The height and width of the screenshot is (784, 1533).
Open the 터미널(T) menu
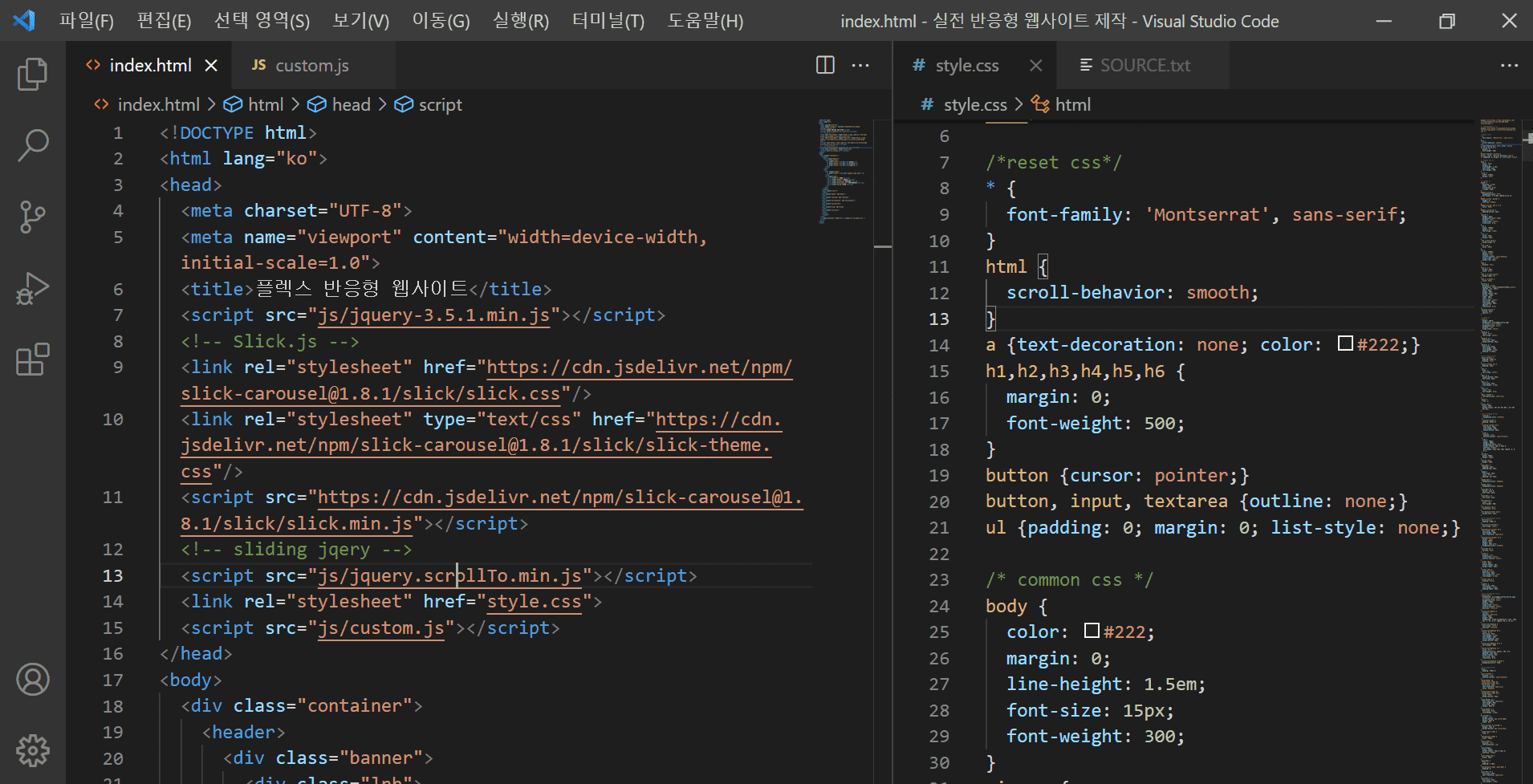[608, 21]
